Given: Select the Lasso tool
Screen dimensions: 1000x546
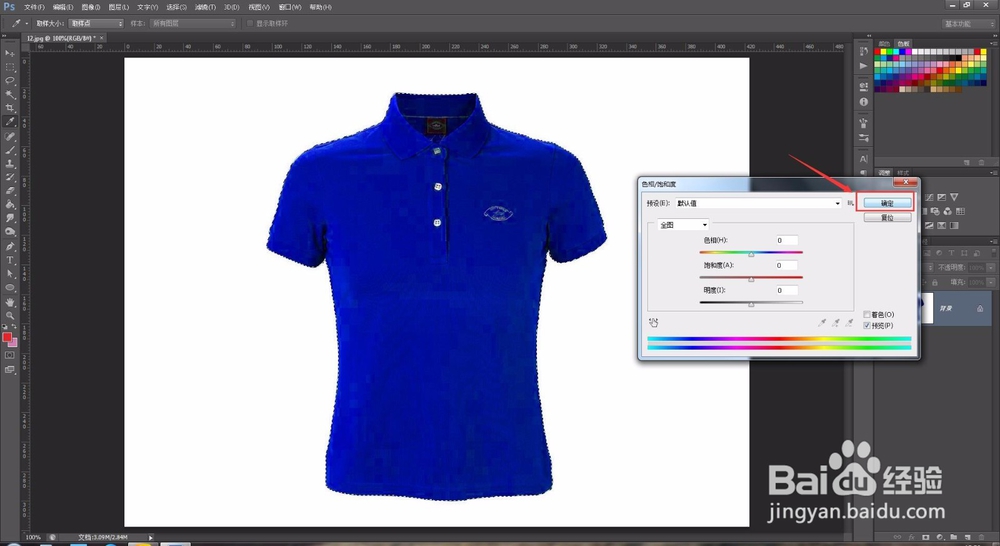Looking at the screenshot, I should point(10,80).
